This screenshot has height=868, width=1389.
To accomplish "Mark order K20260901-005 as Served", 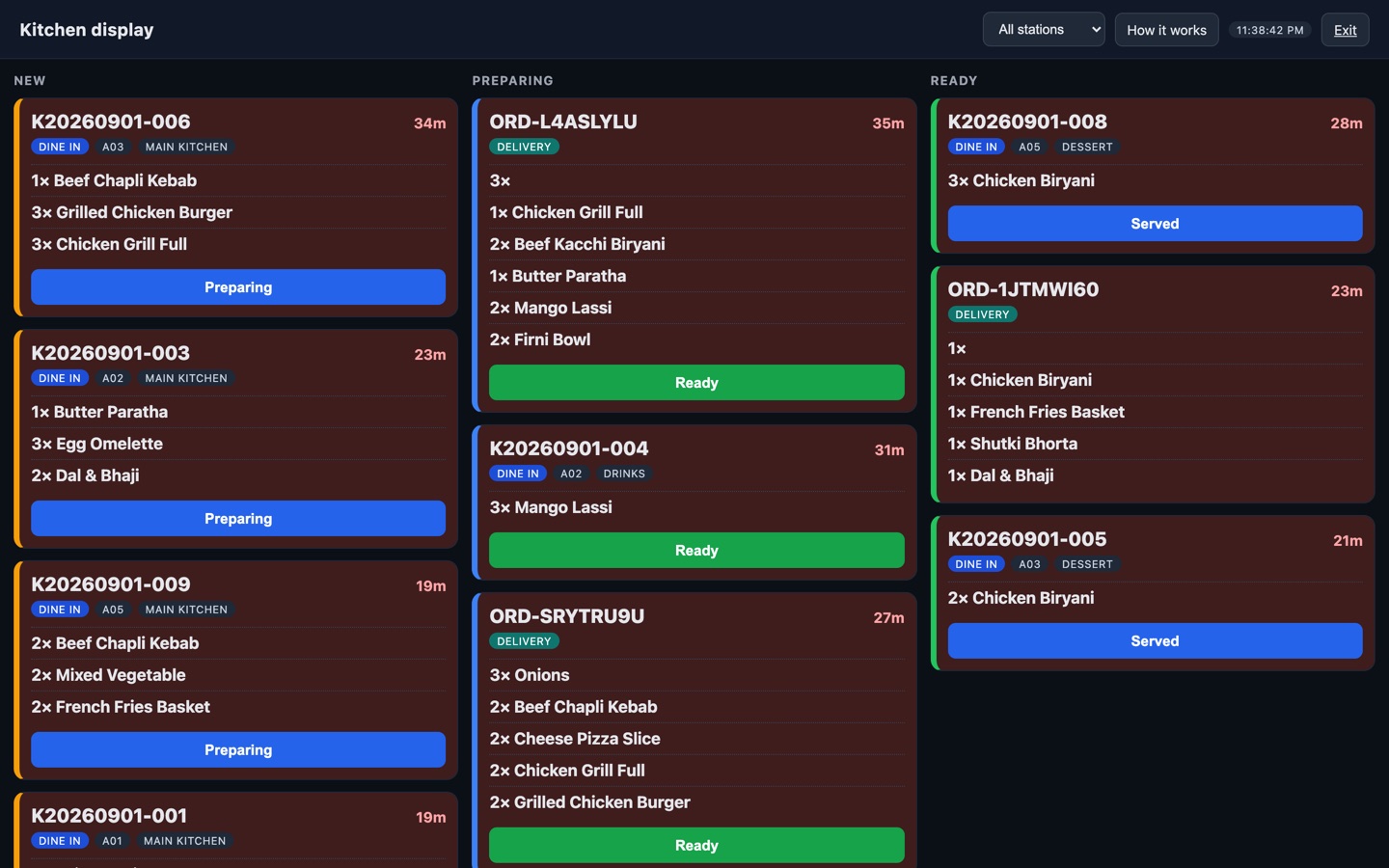I will (x=1155, y=641).
